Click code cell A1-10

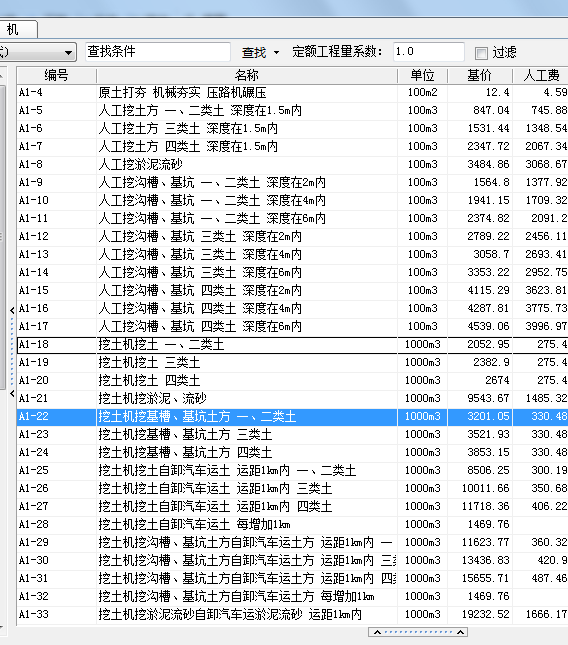(x=57, y=201)
